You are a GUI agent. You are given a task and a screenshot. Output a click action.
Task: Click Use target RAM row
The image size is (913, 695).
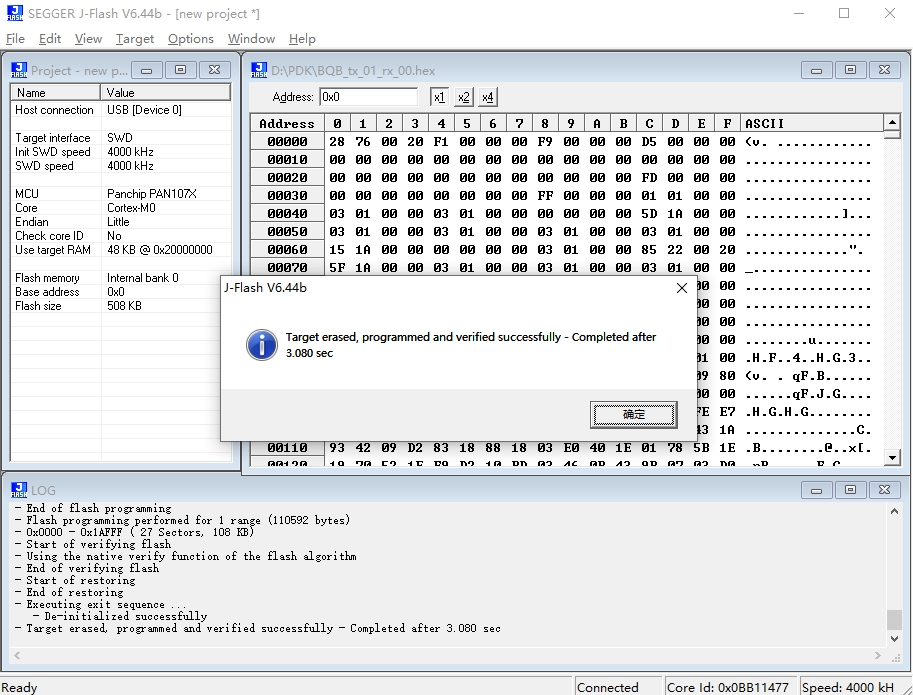coord(121,250)
